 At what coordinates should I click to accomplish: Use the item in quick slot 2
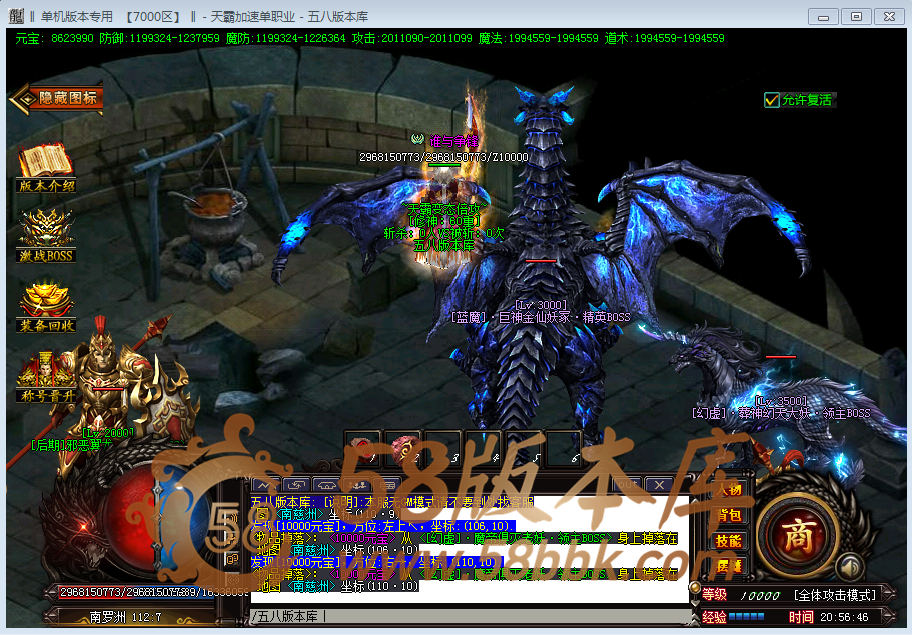(403, 449)
